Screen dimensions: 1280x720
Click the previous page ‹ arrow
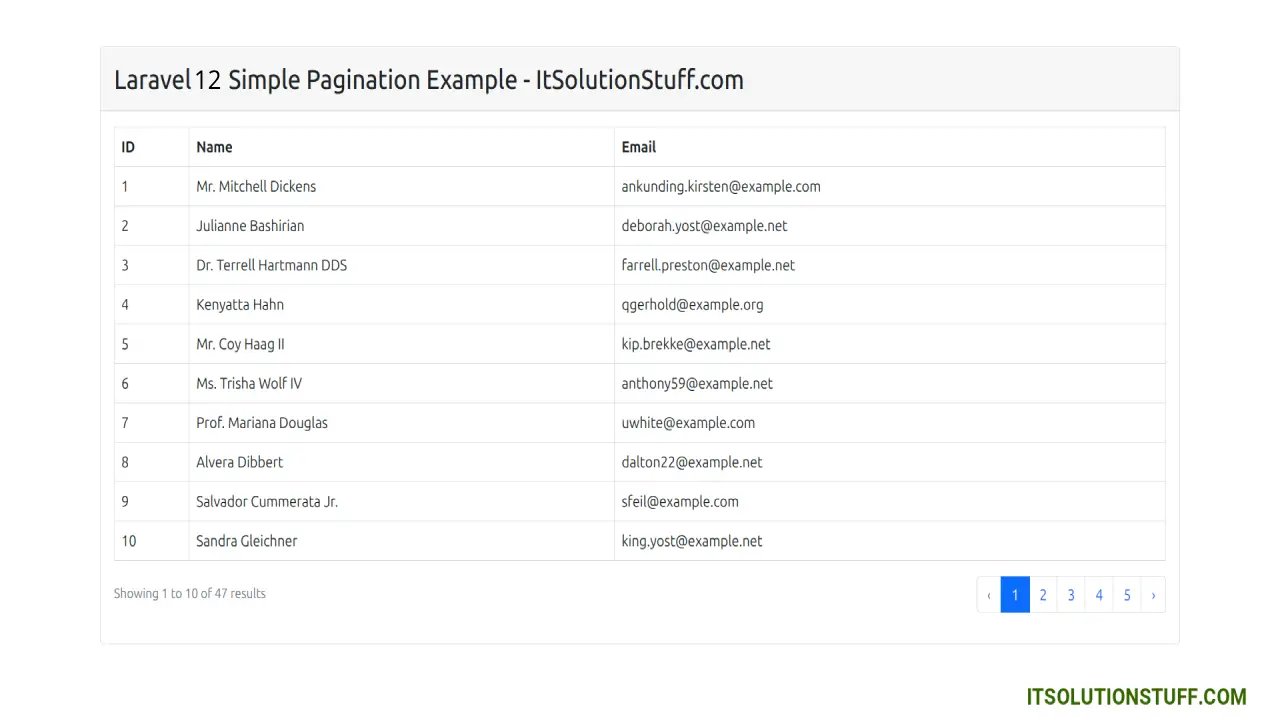point(989,595)
